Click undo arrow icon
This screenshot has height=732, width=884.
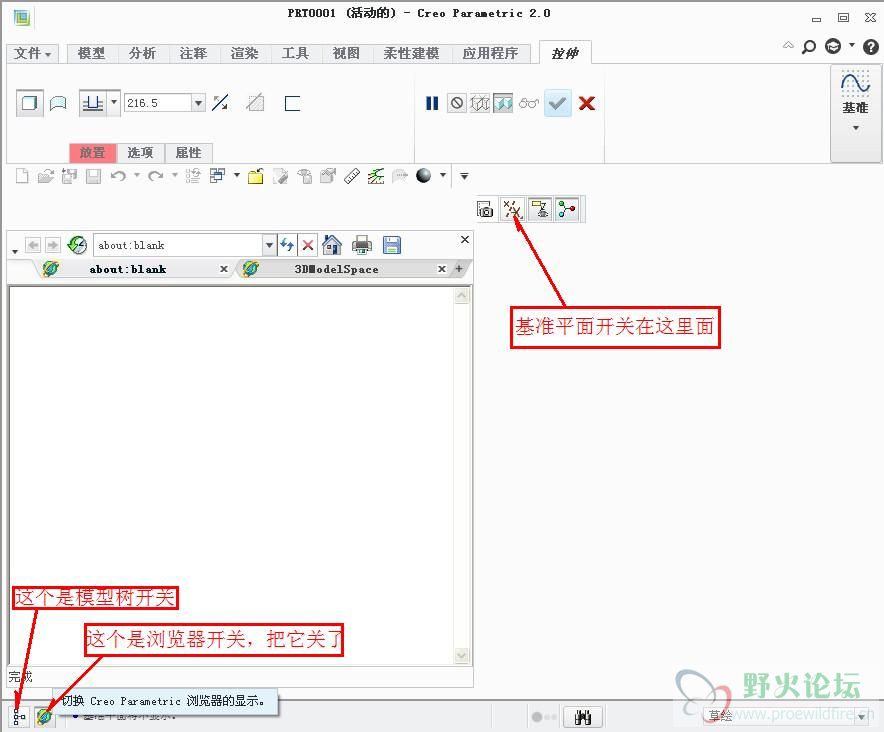118,177
